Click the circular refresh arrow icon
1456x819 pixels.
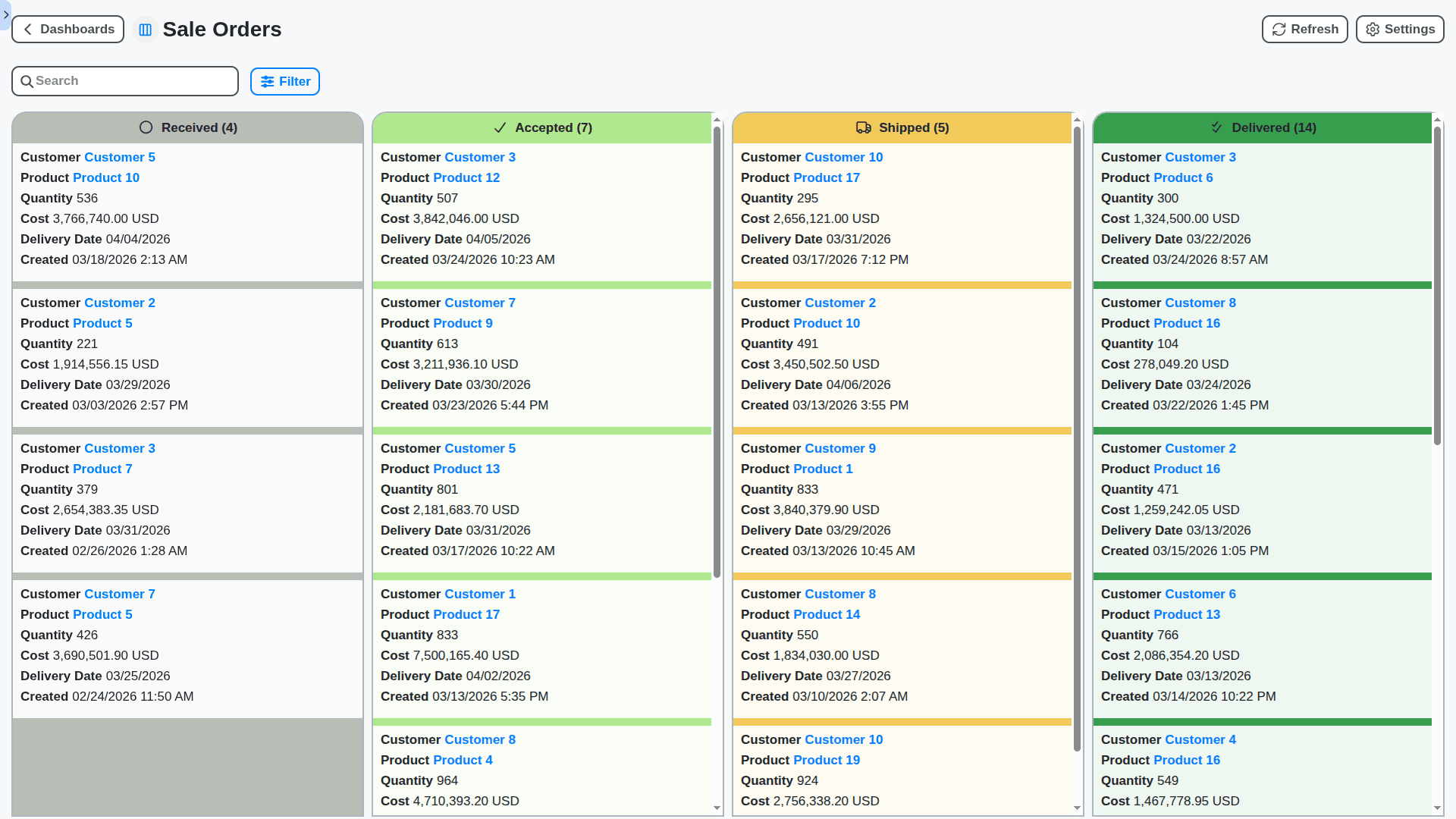1278,29
